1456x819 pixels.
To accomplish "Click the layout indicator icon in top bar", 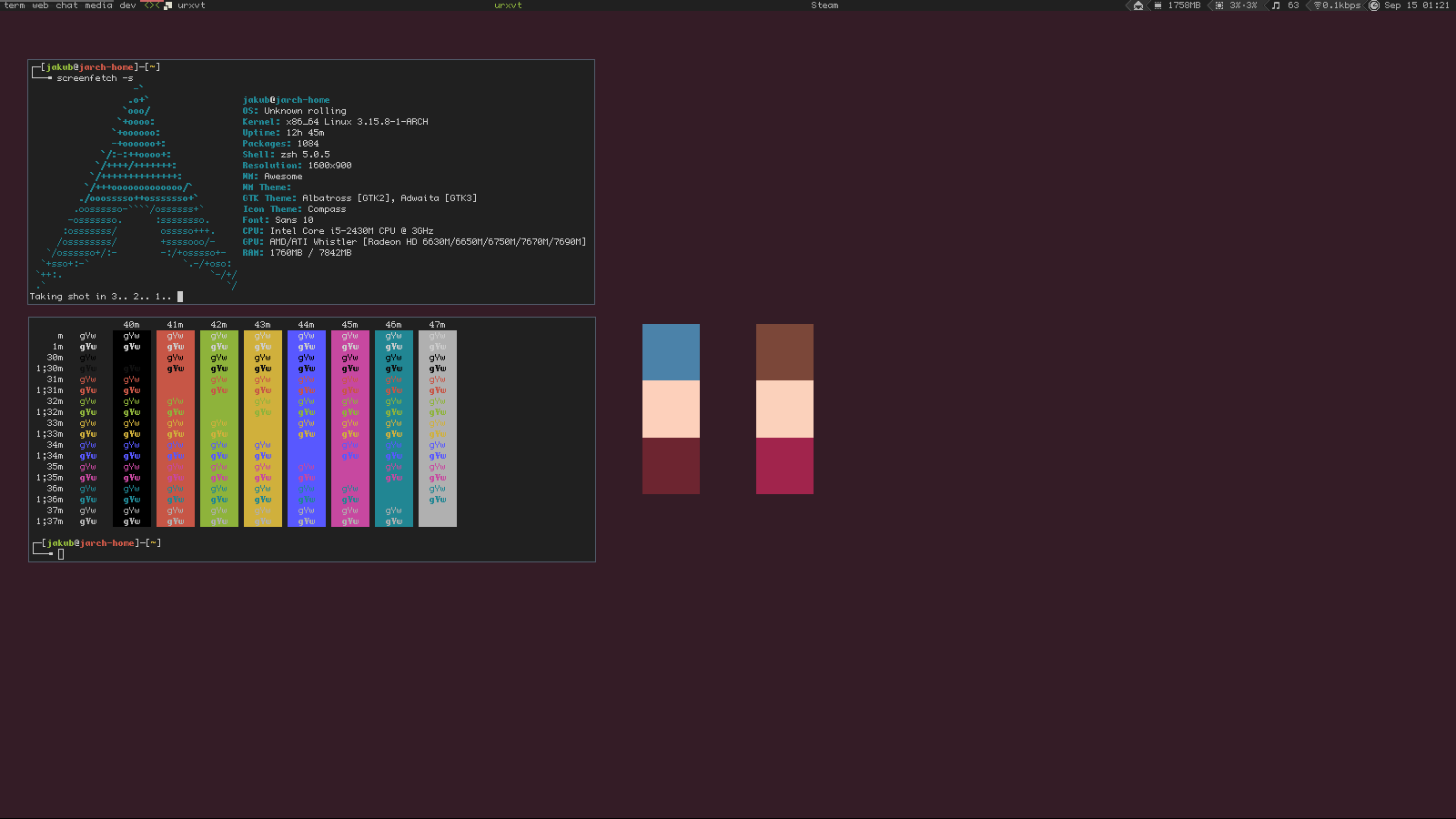I will click(x=151, y=5).
